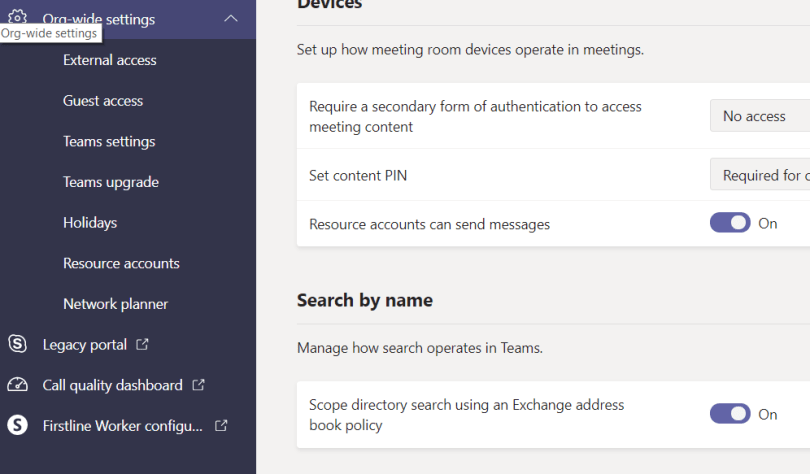Viewport: 810px width, 474px height.
Task: Open Resource accounts in sidebar
Action: (x=121, y=263)
